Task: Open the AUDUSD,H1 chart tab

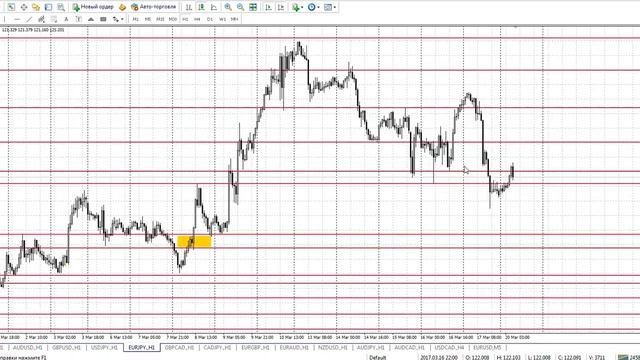Action: click(x=27, y=348)
